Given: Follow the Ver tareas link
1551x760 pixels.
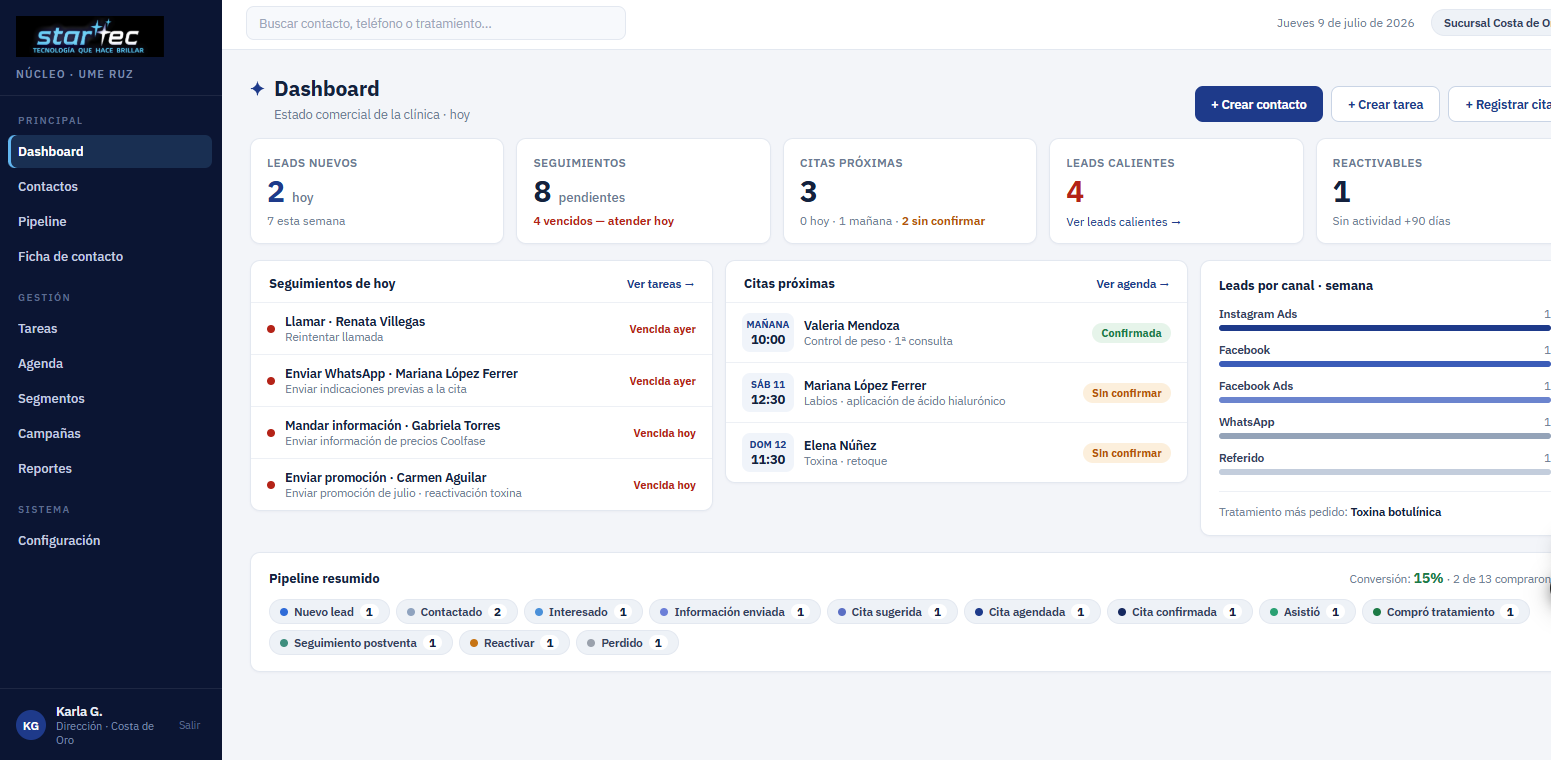Looking at the screenshot, I should pos(661,284).
